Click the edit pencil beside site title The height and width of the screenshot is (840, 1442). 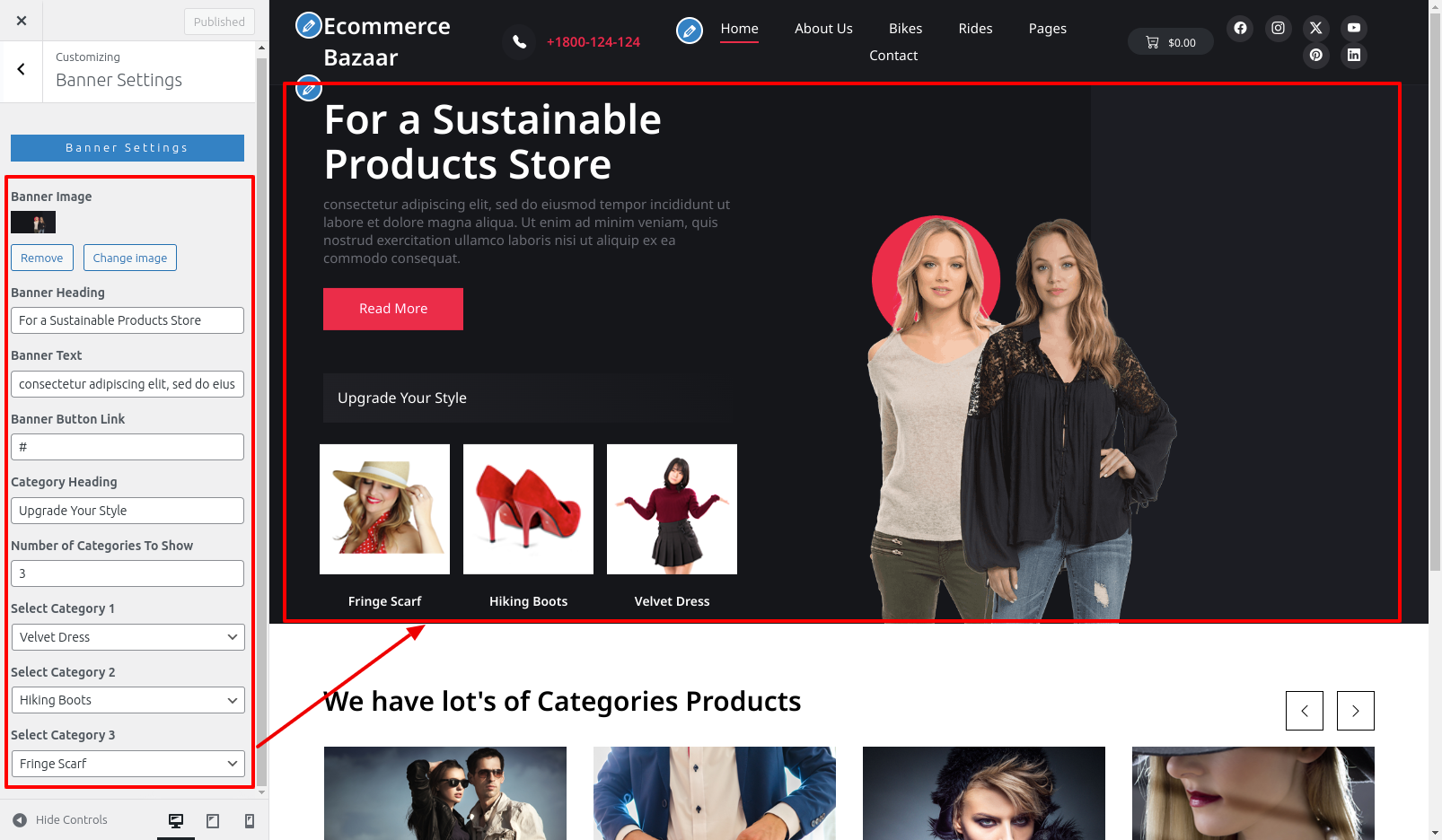tap(309, 25)
